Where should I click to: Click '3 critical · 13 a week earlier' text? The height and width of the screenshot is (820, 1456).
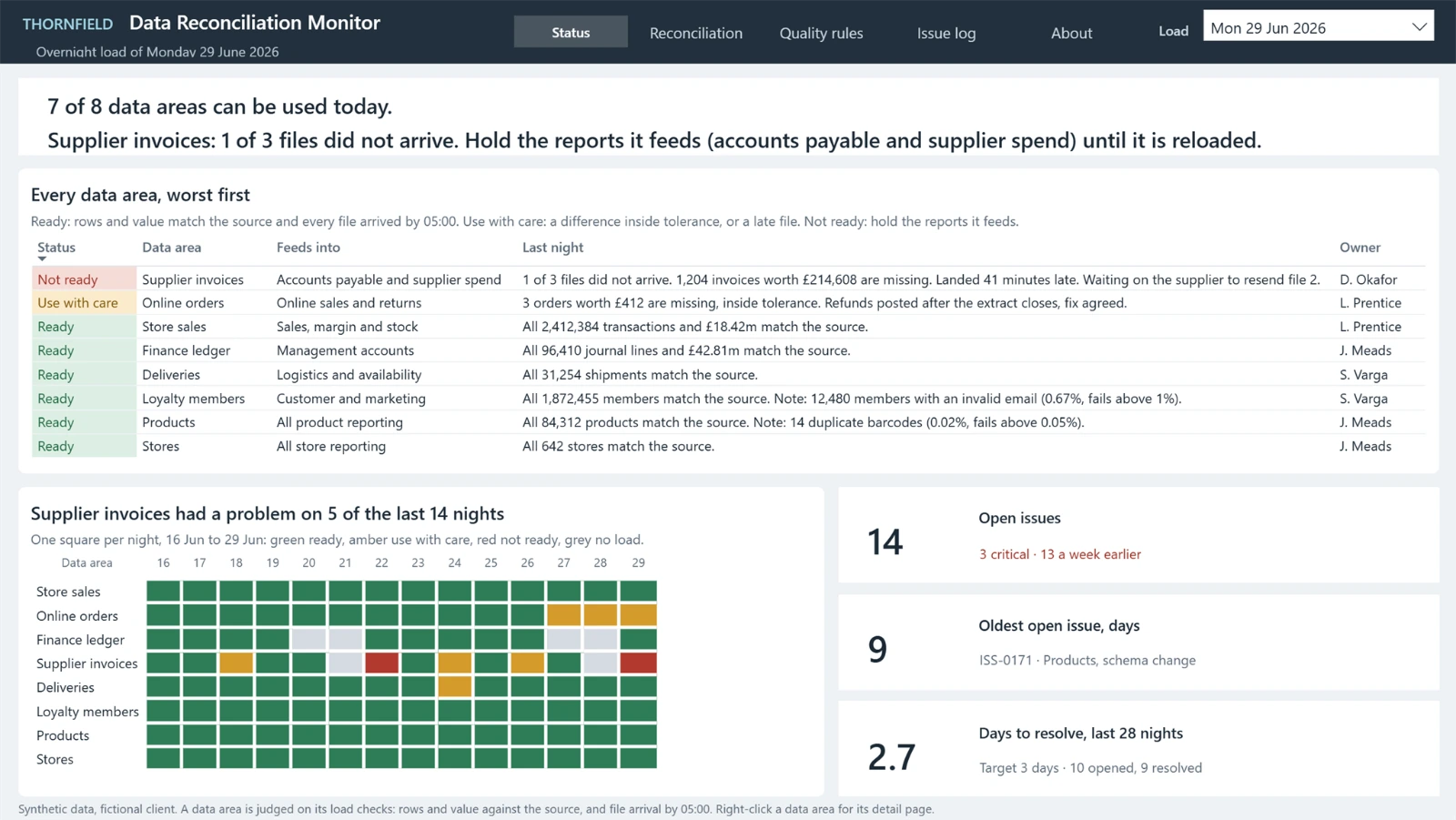pos(1059,554)
